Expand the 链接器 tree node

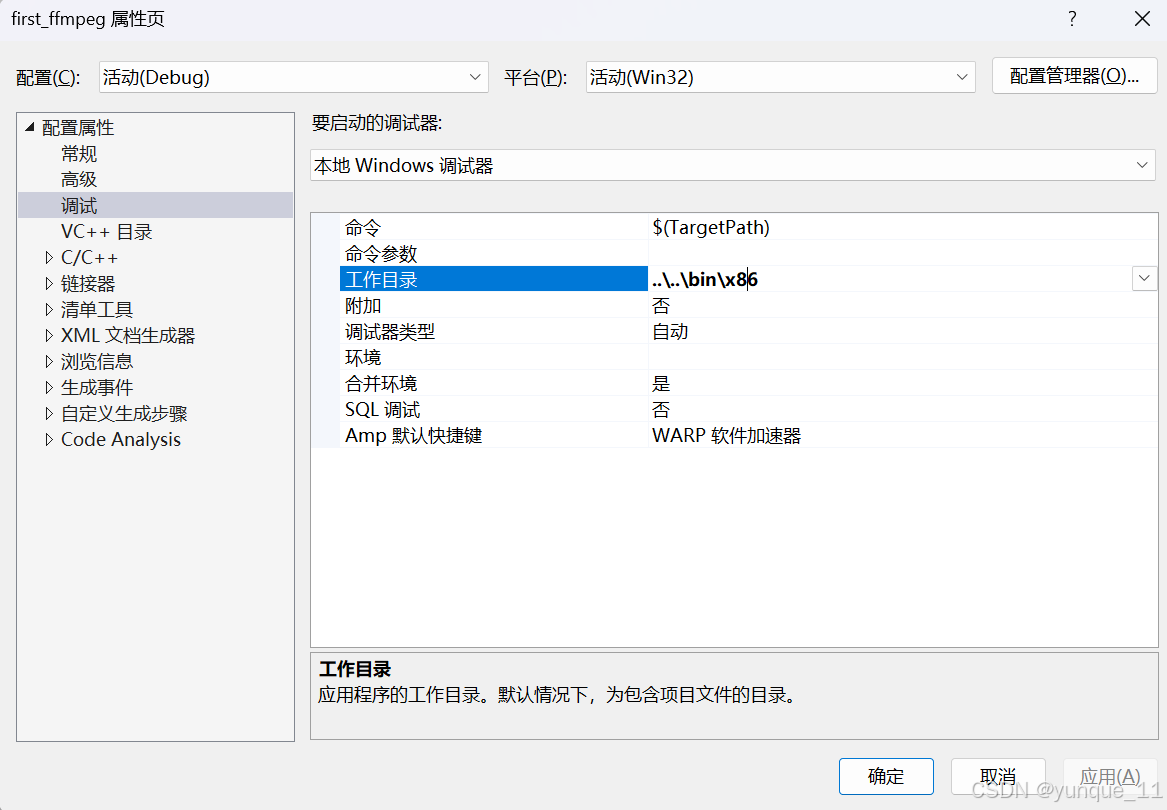(x=48, y=283)
